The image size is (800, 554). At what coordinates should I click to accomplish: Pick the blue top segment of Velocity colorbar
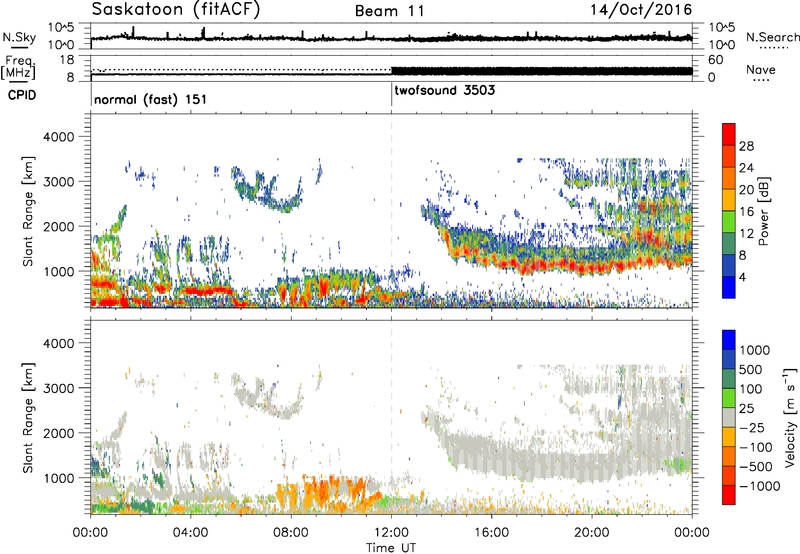[x=729, y=340]
